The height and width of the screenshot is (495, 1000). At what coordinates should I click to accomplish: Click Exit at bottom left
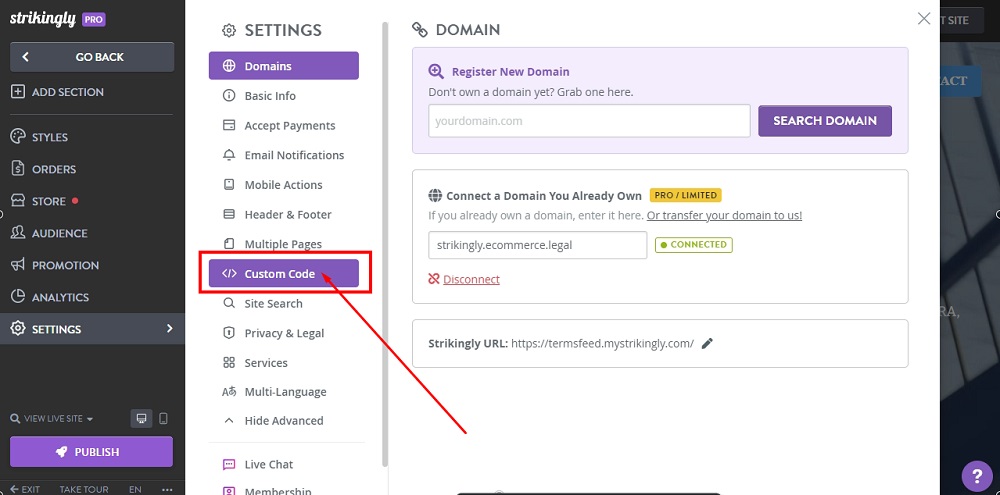click(25, 489)
